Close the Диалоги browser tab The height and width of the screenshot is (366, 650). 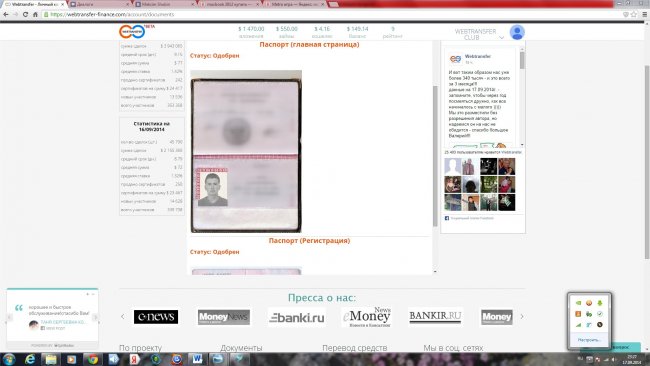coord(128,4)
